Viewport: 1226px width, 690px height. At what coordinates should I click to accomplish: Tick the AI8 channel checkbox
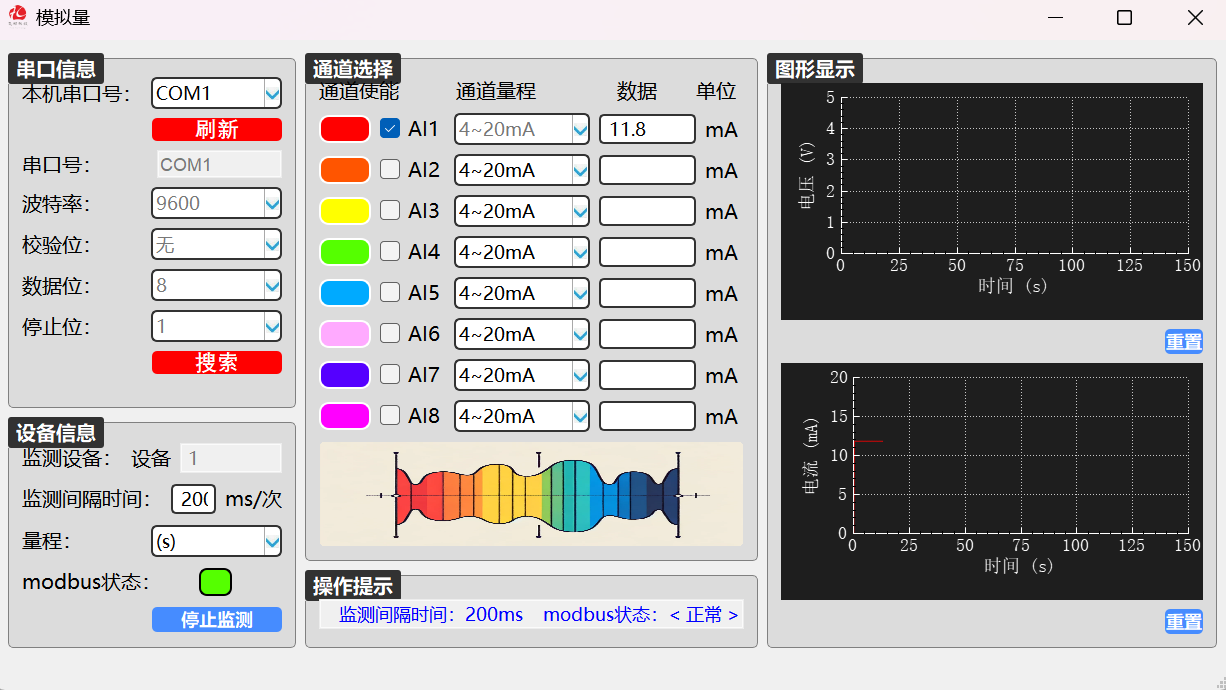(x=390, y=416)
